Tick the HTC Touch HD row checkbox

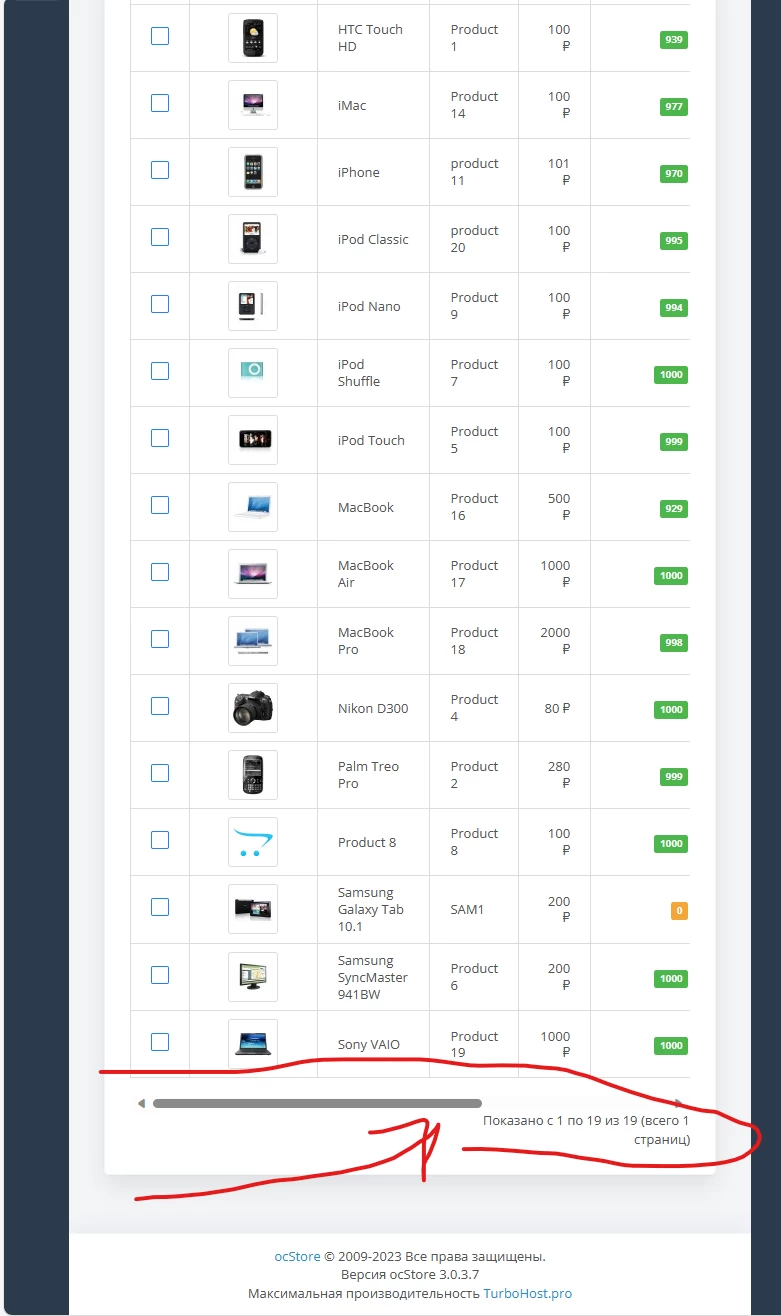click(160, 36)
